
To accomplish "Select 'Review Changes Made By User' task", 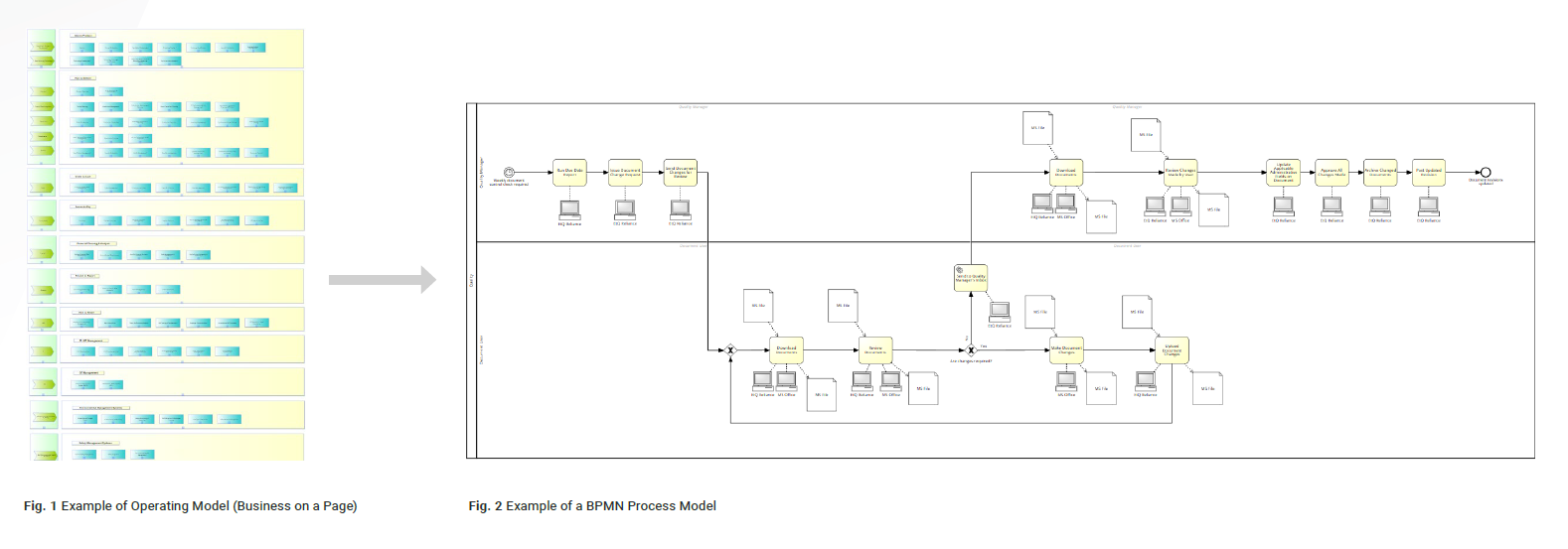I will [1180, 173].
